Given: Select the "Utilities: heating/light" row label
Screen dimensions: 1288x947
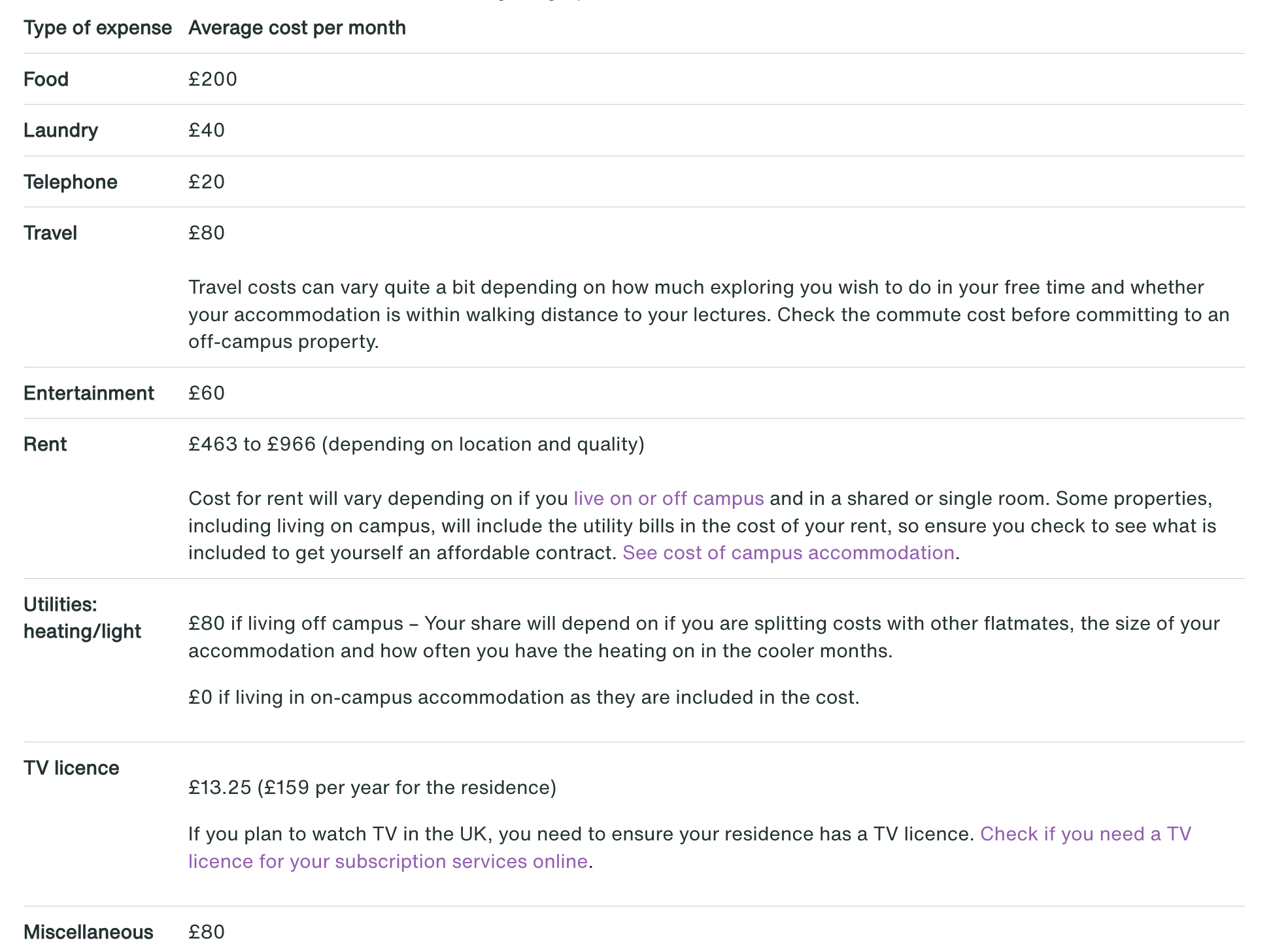Looking at the screenshot, I should point(82,618).
